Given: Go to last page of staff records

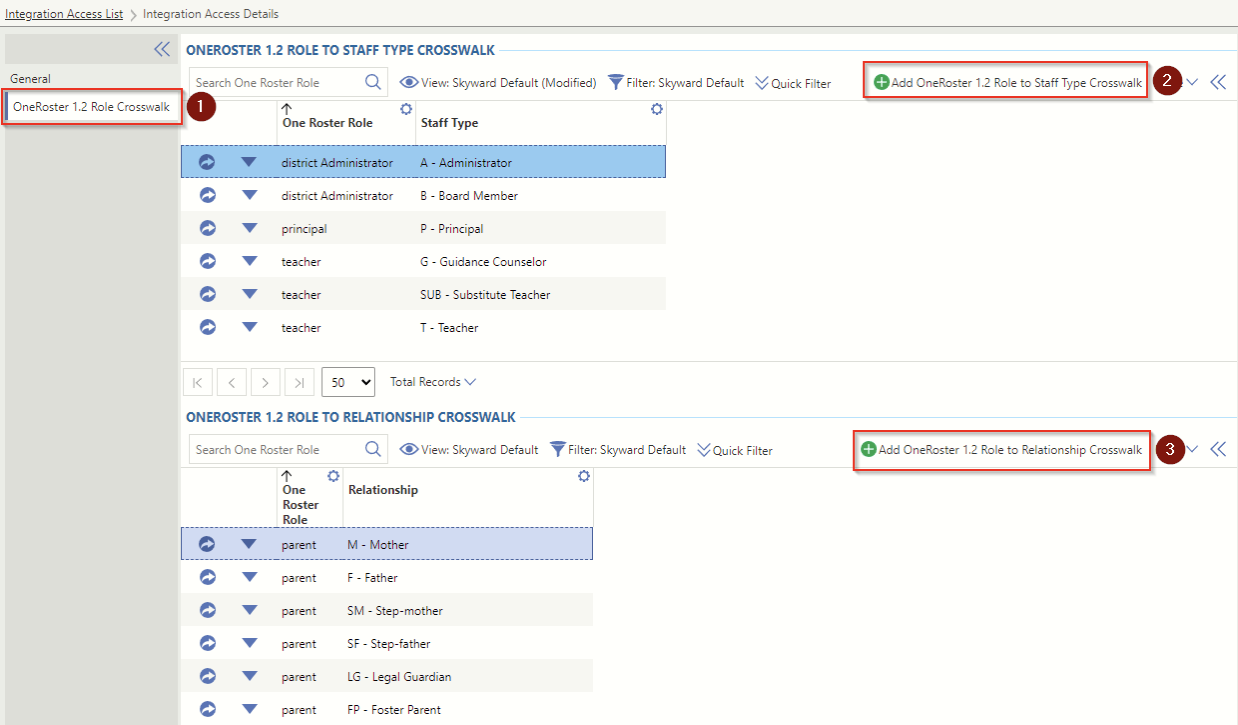Looking at the screenshot, I should [300, 382].
